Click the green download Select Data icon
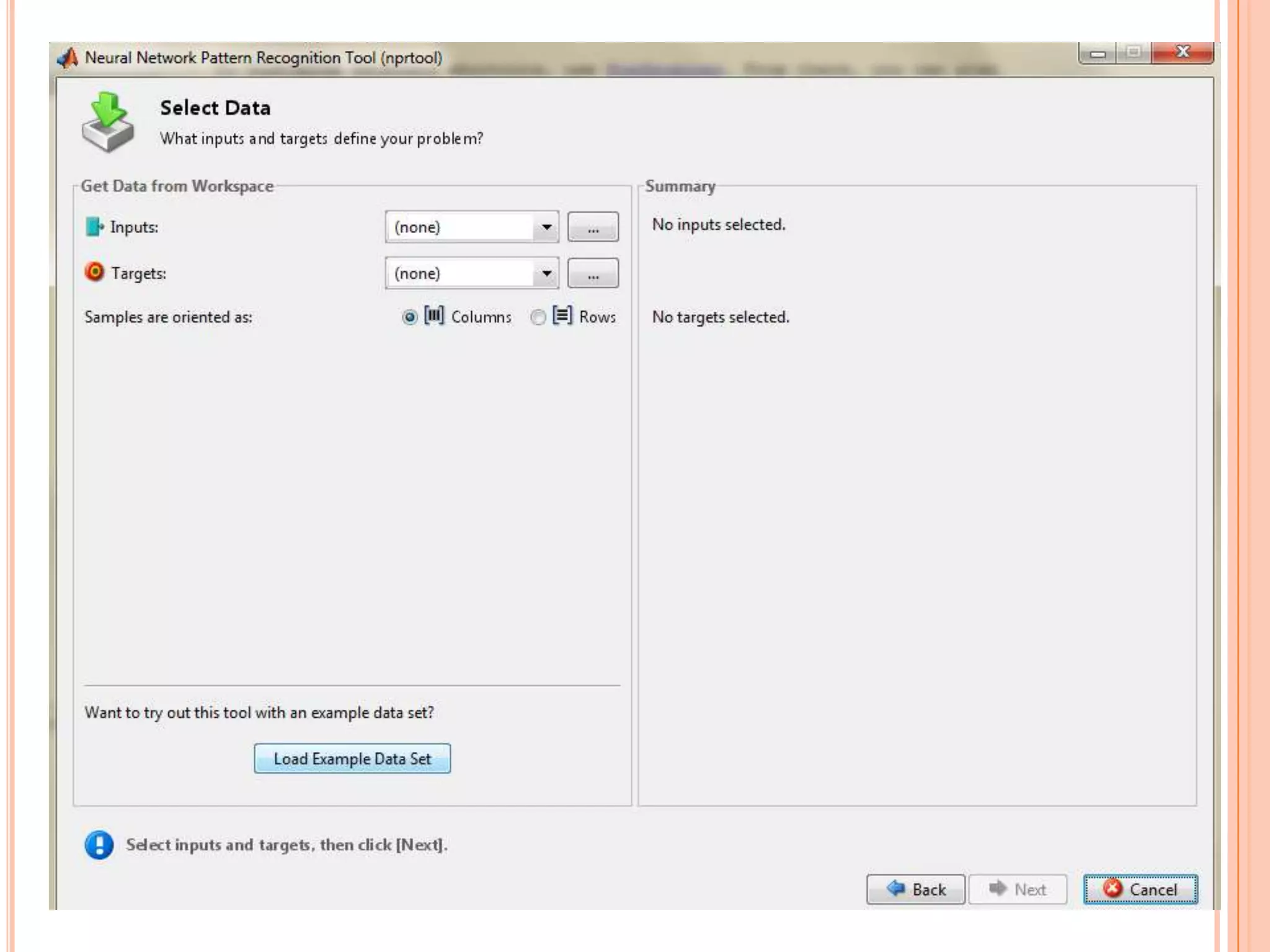 click(x=108, y=122)
